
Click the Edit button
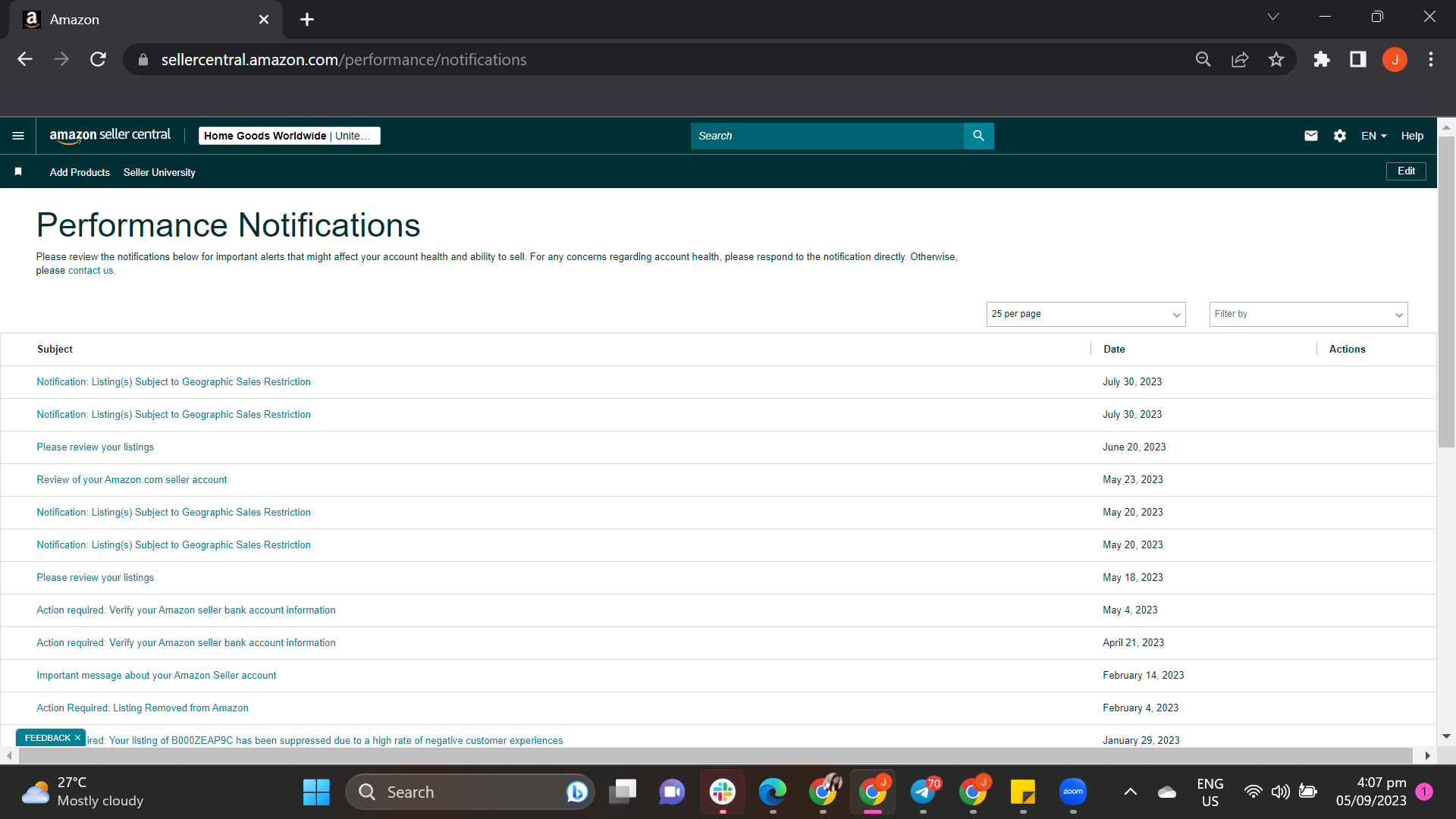(x=1406, y=171)
